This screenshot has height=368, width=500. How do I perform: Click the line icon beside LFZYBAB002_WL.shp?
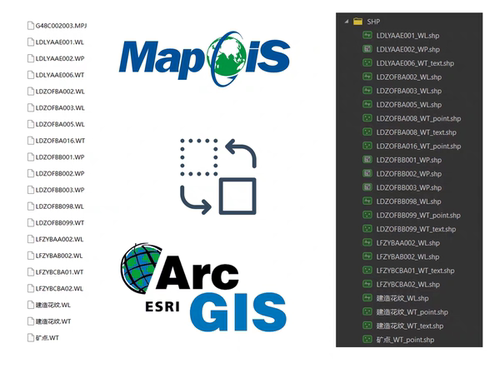click(x=367, y=256)
